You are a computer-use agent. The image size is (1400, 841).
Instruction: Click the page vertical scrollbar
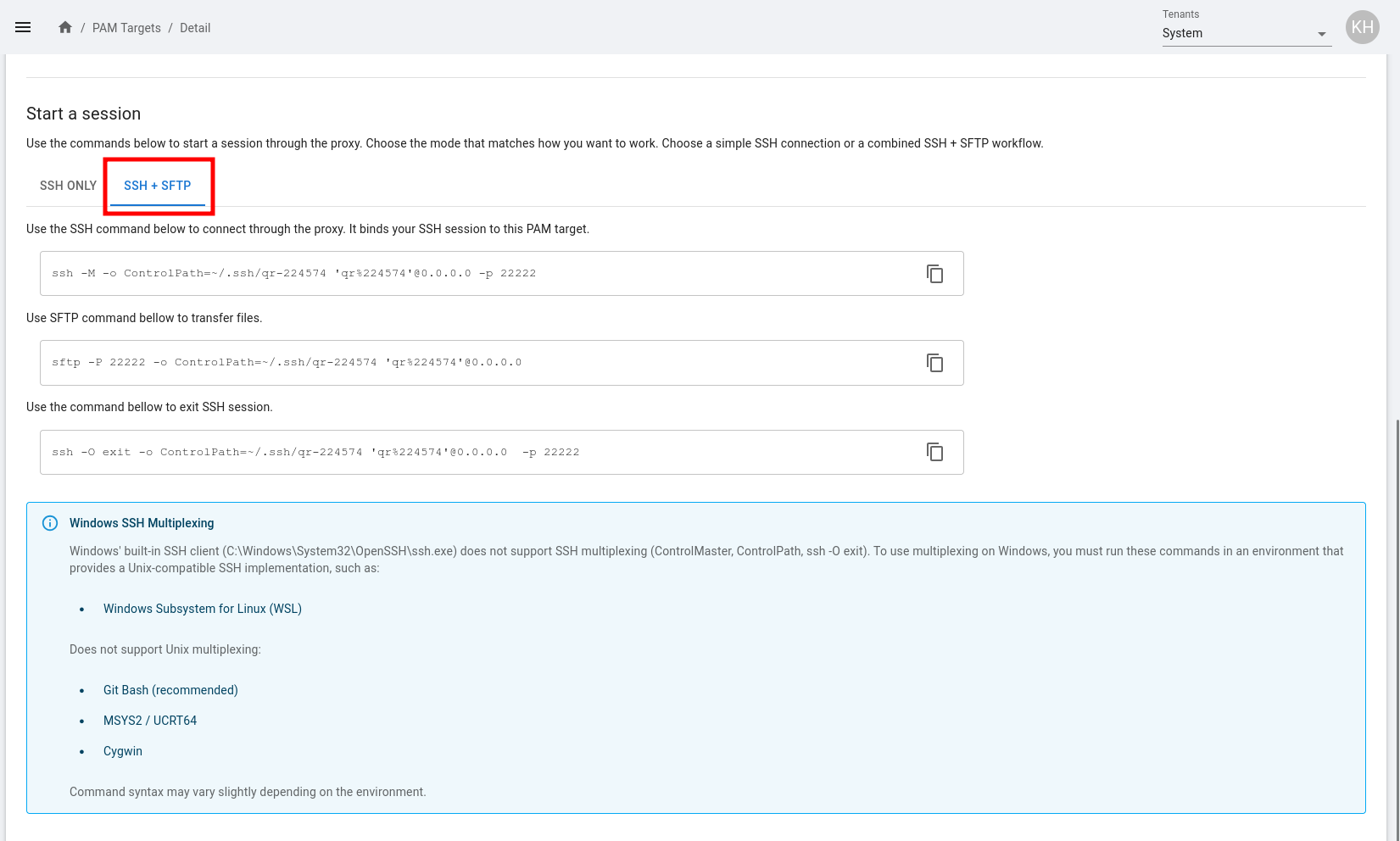point(1395,593)
